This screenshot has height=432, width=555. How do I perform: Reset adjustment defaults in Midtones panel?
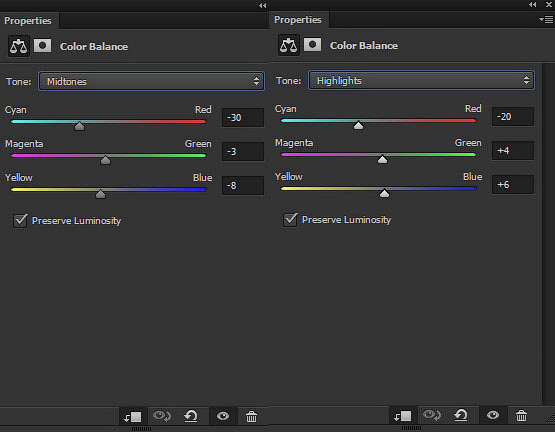(x=191, y=416)
